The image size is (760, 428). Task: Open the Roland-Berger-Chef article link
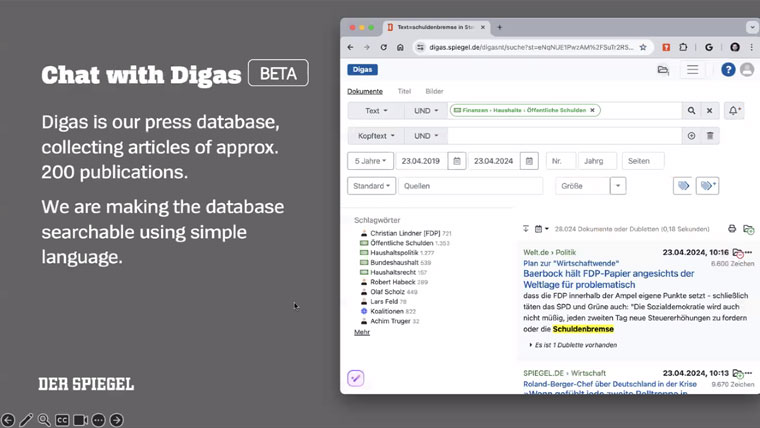click(x=610, y=384)
